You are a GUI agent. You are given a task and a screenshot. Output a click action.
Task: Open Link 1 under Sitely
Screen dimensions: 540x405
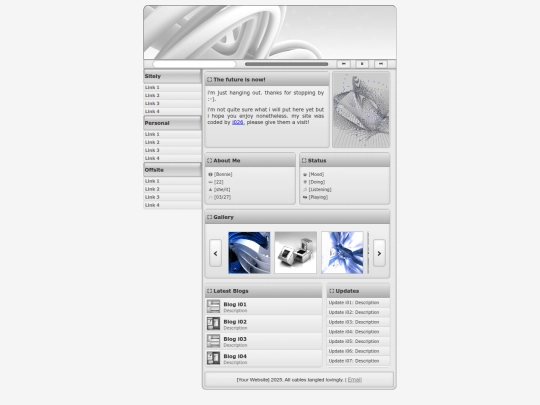[x=172, y=87]
